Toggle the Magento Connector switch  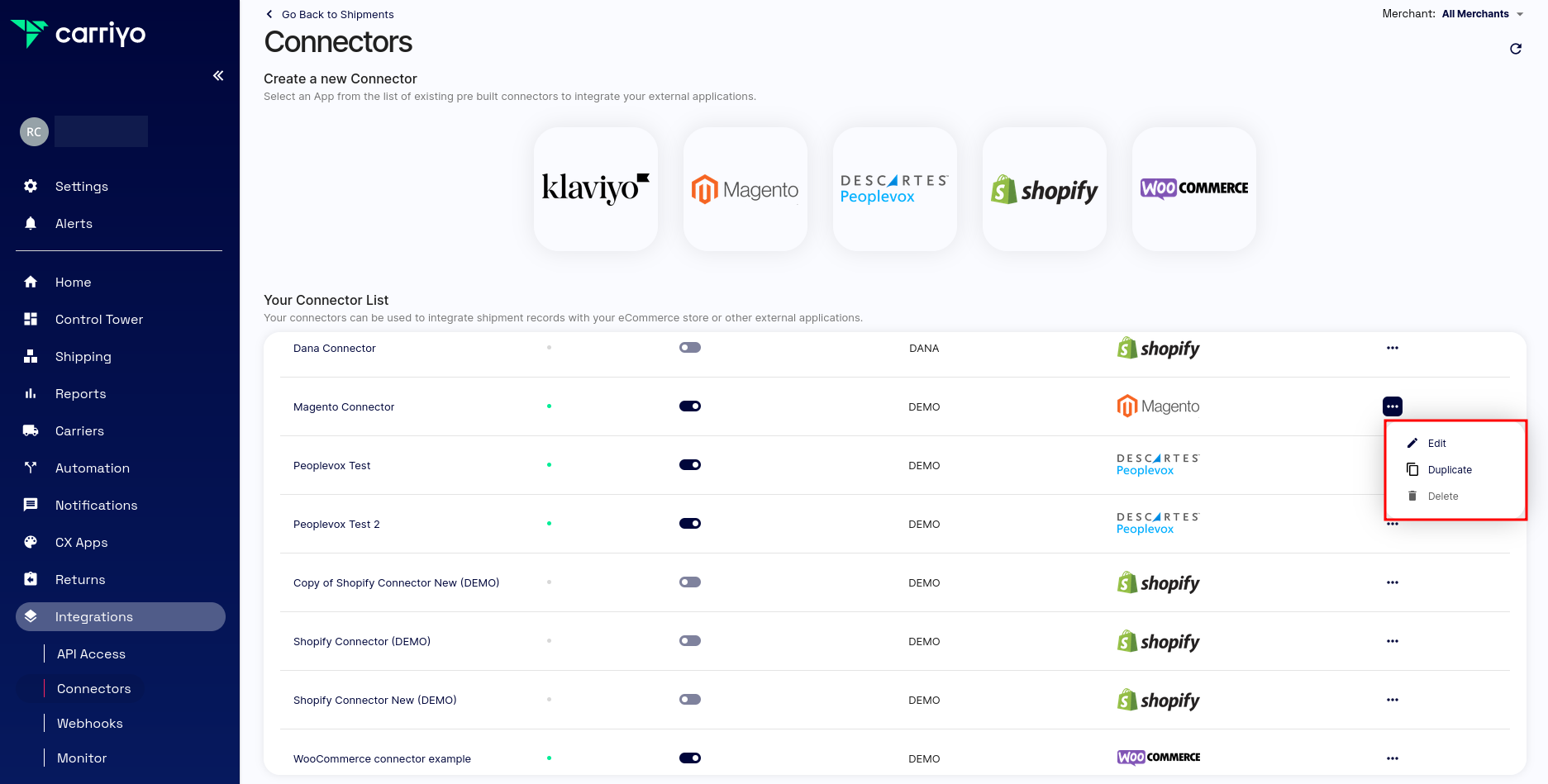pos(690,406)
